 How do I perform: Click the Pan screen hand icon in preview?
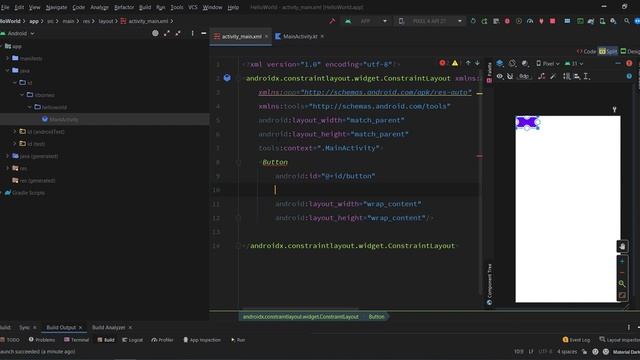point(622,246)
